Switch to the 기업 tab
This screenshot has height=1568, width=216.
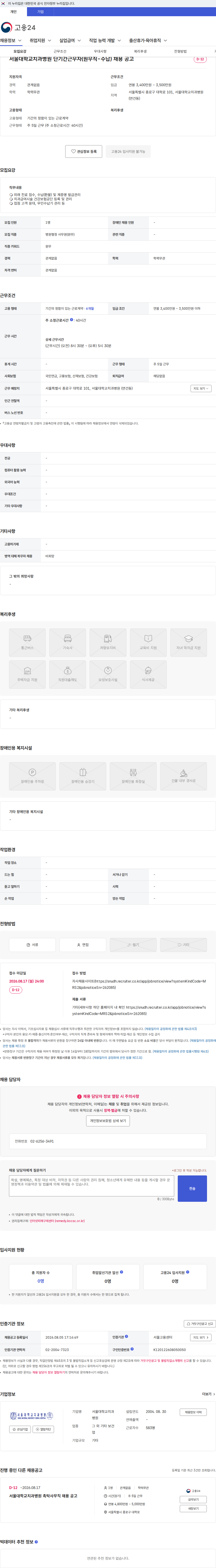point(40,11)
